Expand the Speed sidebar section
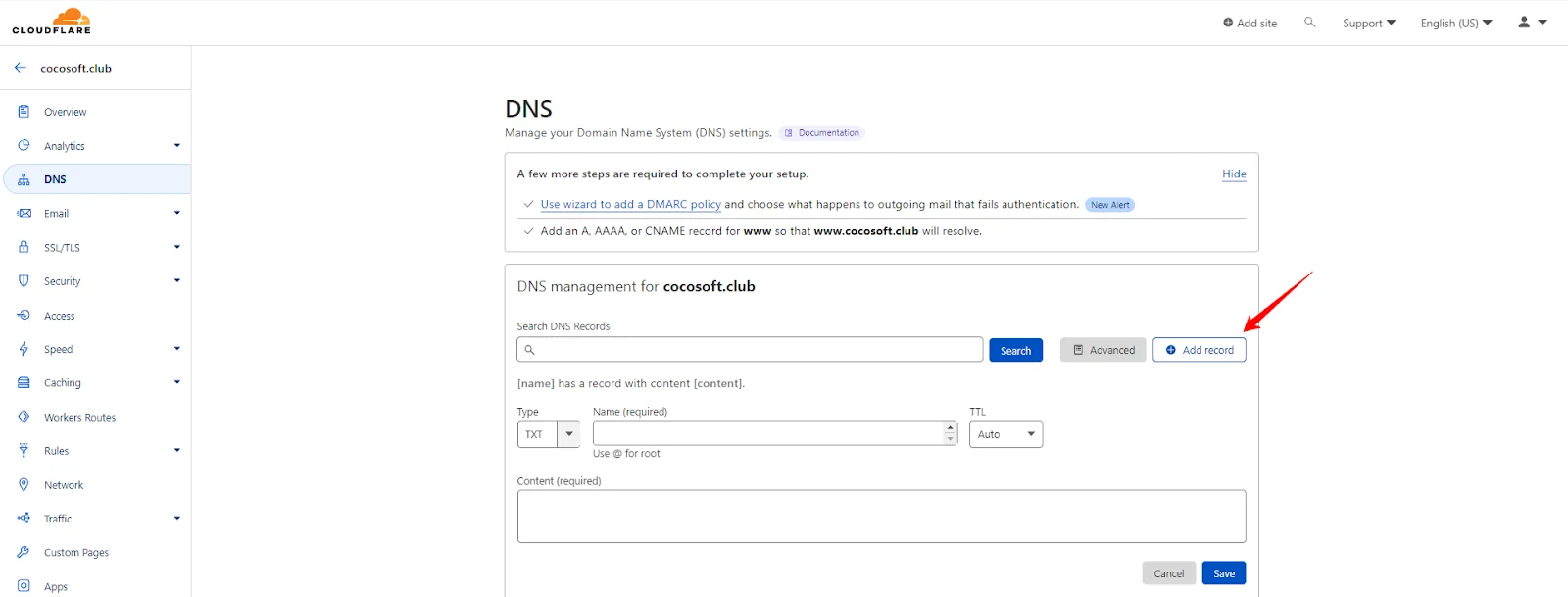The height and width of the screenshot is (597, 1568). (x=177, y=348)
